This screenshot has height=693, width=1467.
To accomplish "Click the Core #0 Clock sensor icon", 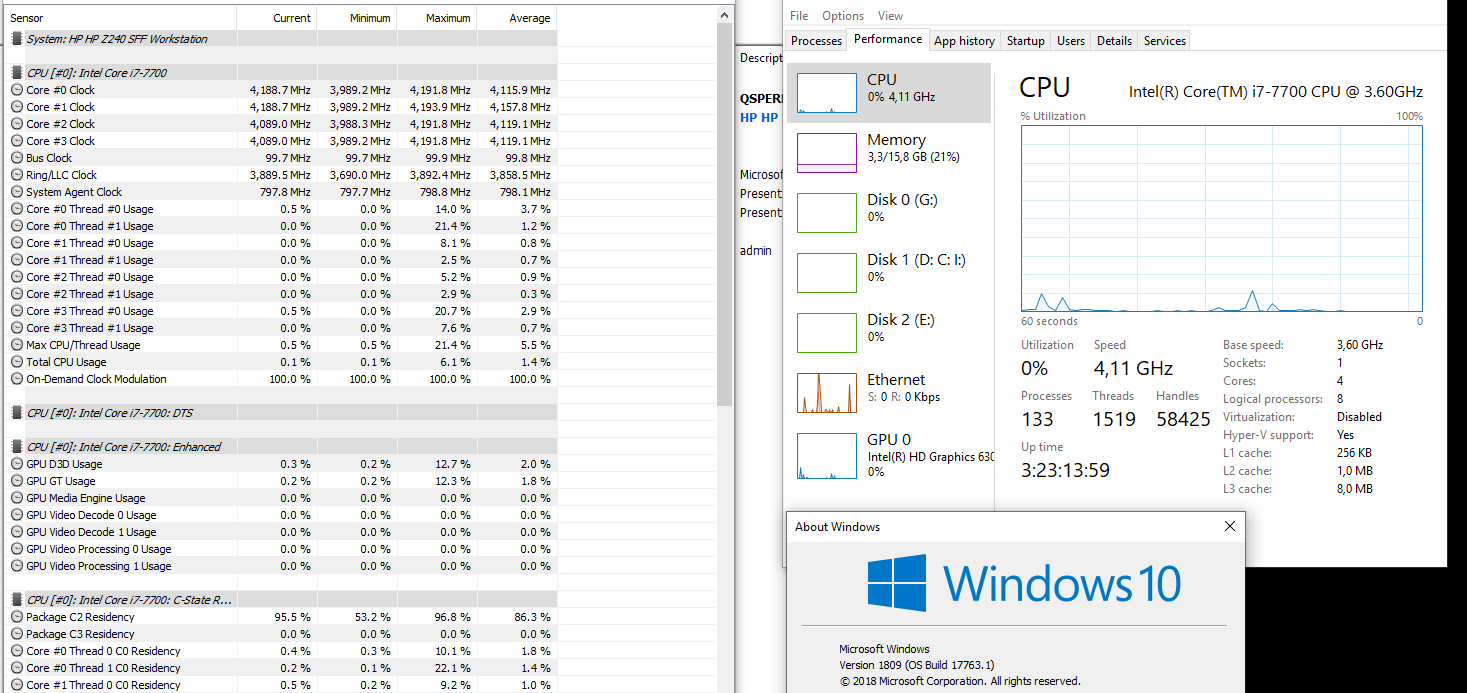I will tap(17, 90).
